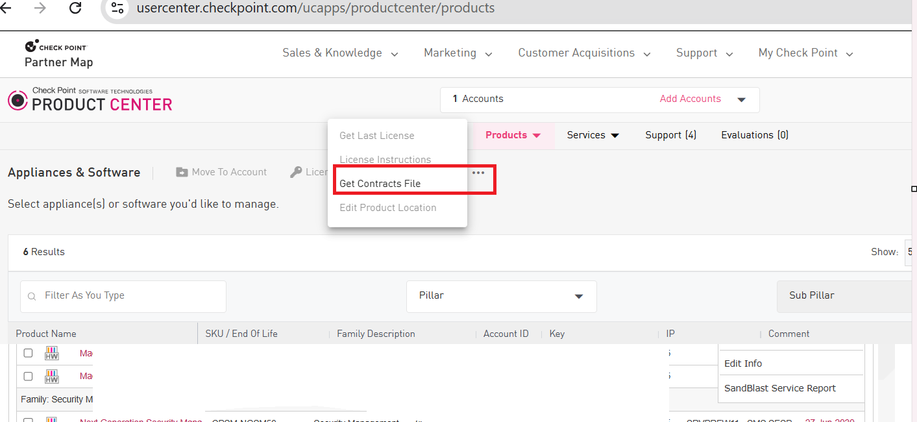Image resolution: width=917 pixels, height=422 pixels.
Task: Click the HW icon in first product row
Action: coord(52,353)
